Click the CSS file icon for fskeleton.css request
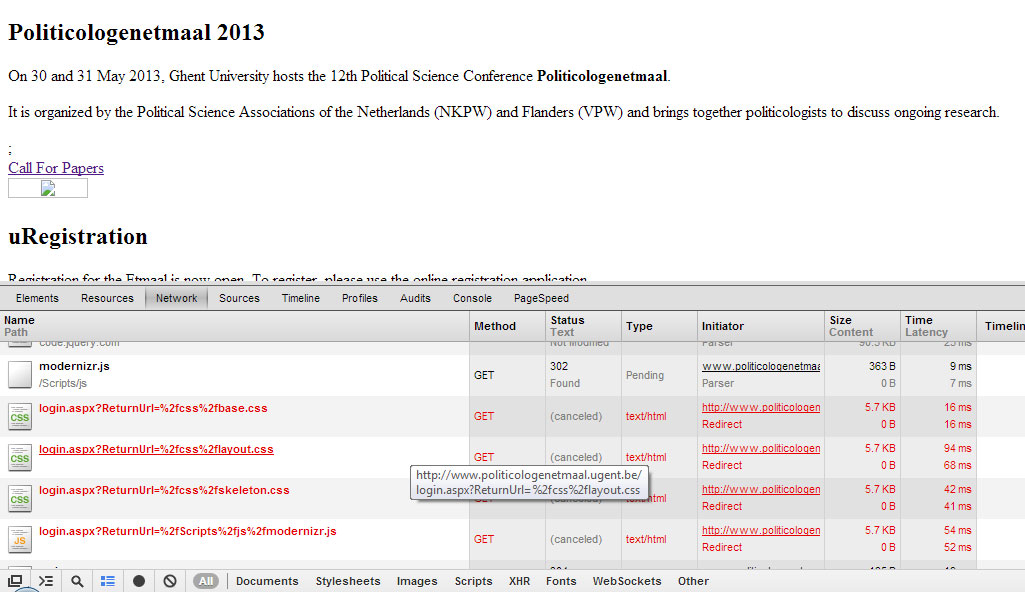The height and width of the screenshot is (592, 1025). point(20,499)
